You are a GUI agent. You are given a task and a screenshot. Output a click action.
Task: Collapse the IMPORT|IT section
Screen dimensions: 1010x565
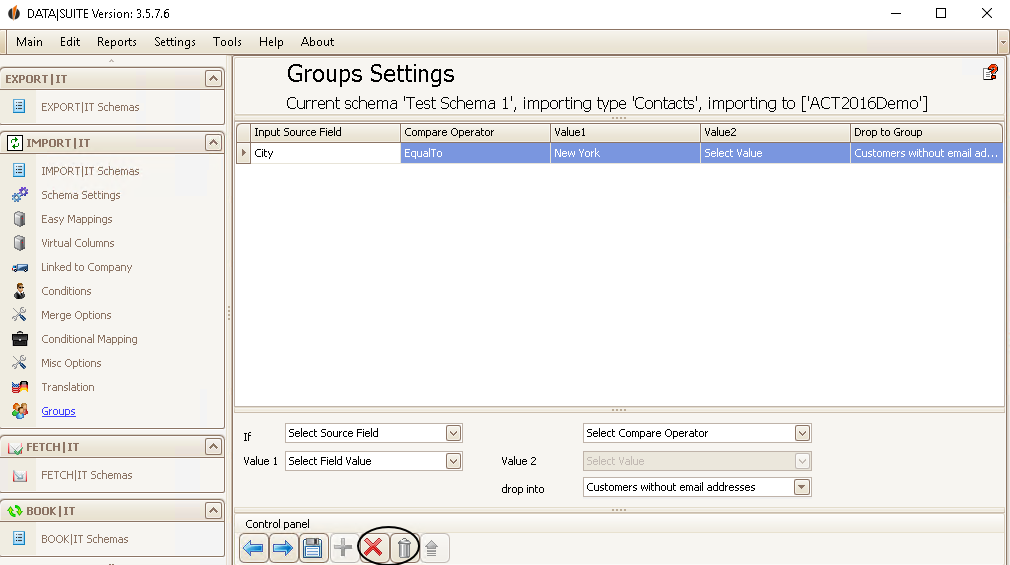213,142
